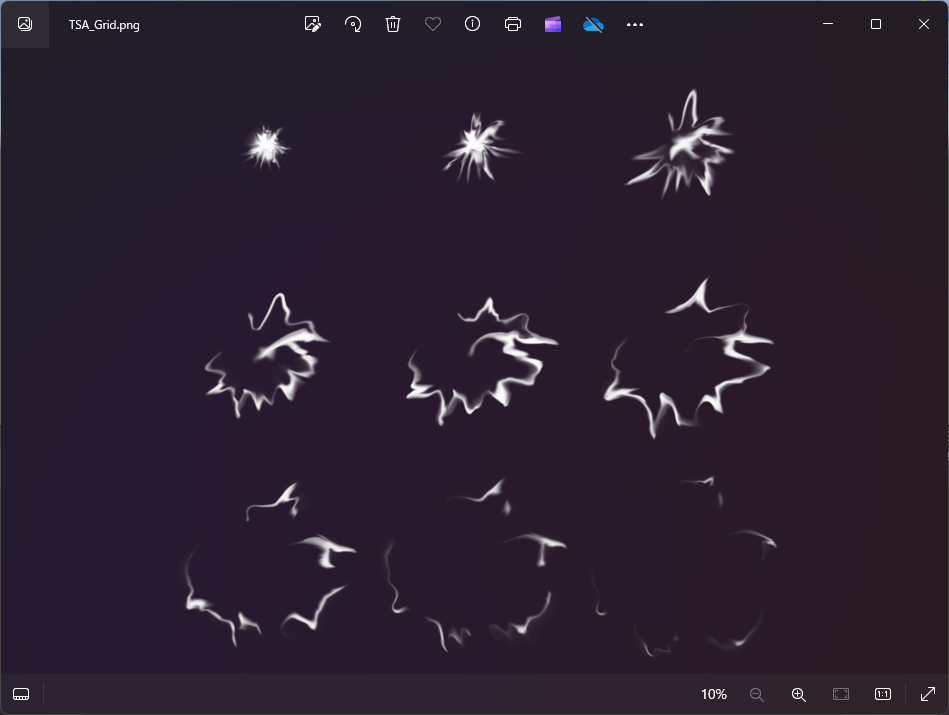Viewport: 949px width, 715px height.
Task: View actual size with 1:1 icon
Action: point(883,694)
